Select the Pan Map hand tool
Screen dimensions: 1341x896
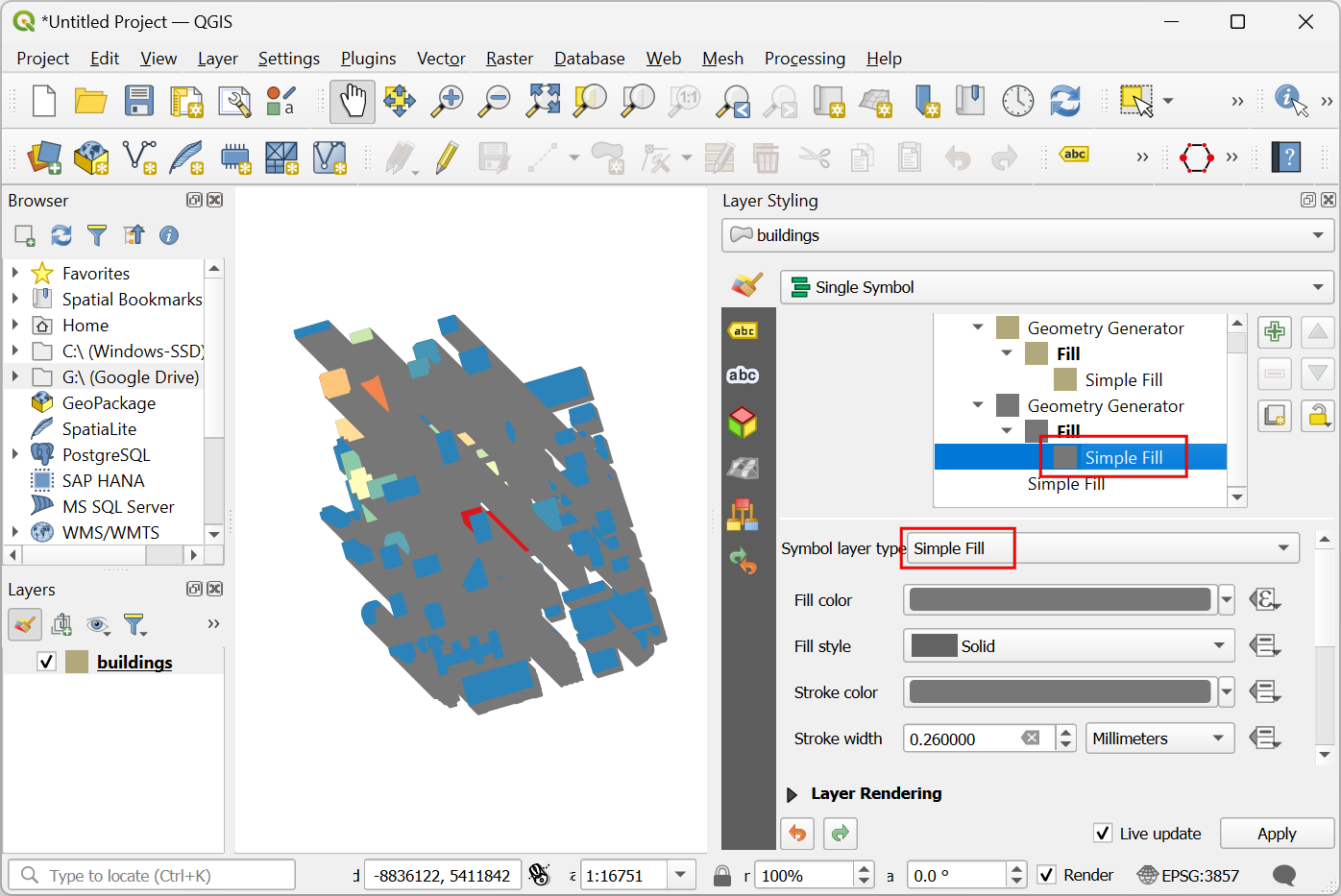(x=353, y=101)
